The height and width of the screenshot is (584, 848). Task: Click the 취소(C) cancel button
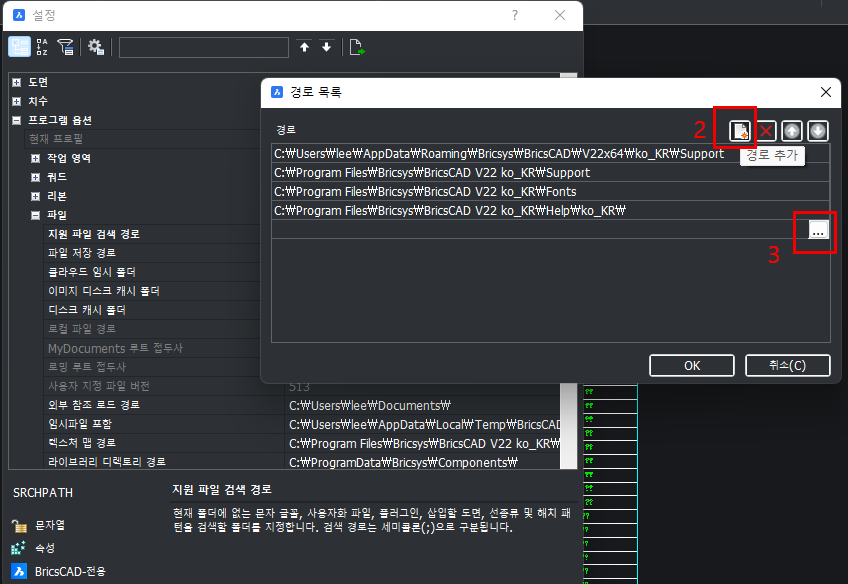[787, 366]
